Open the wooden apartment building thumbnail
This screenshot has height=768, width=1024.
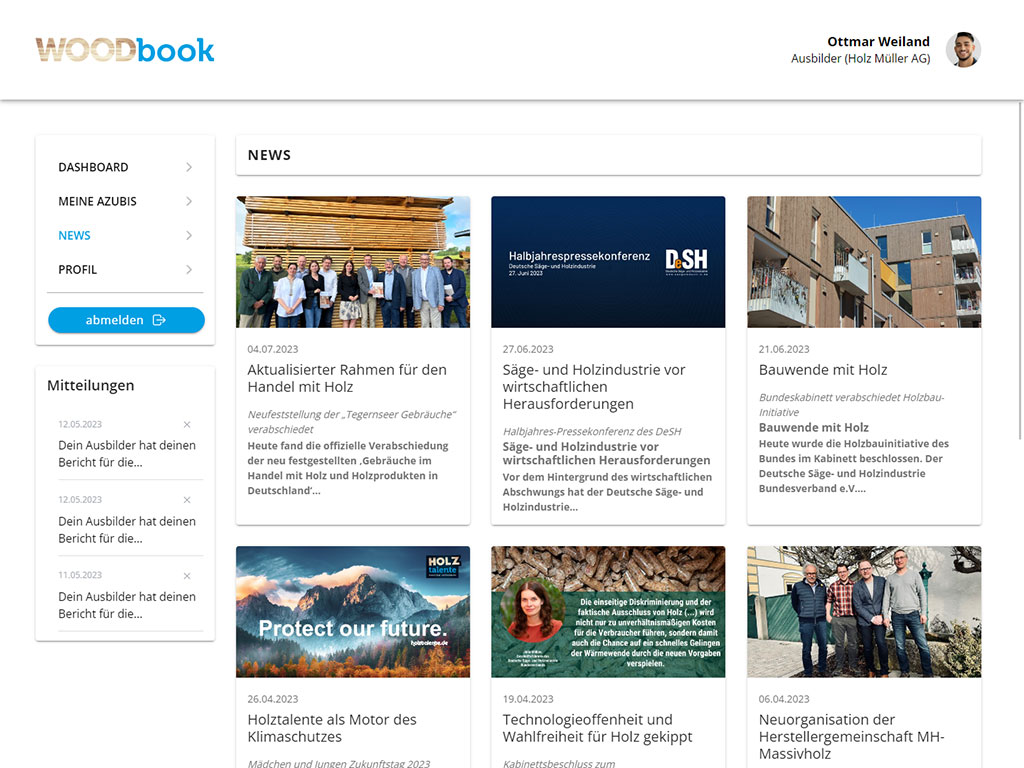click(864, 262)
